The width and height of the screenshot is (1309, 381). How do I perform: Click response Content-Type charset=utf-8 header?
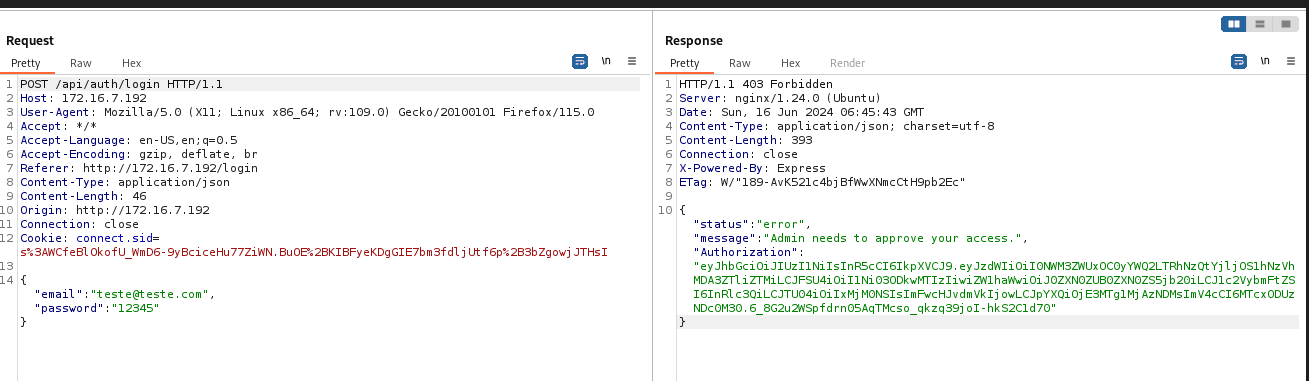point(837,127)
